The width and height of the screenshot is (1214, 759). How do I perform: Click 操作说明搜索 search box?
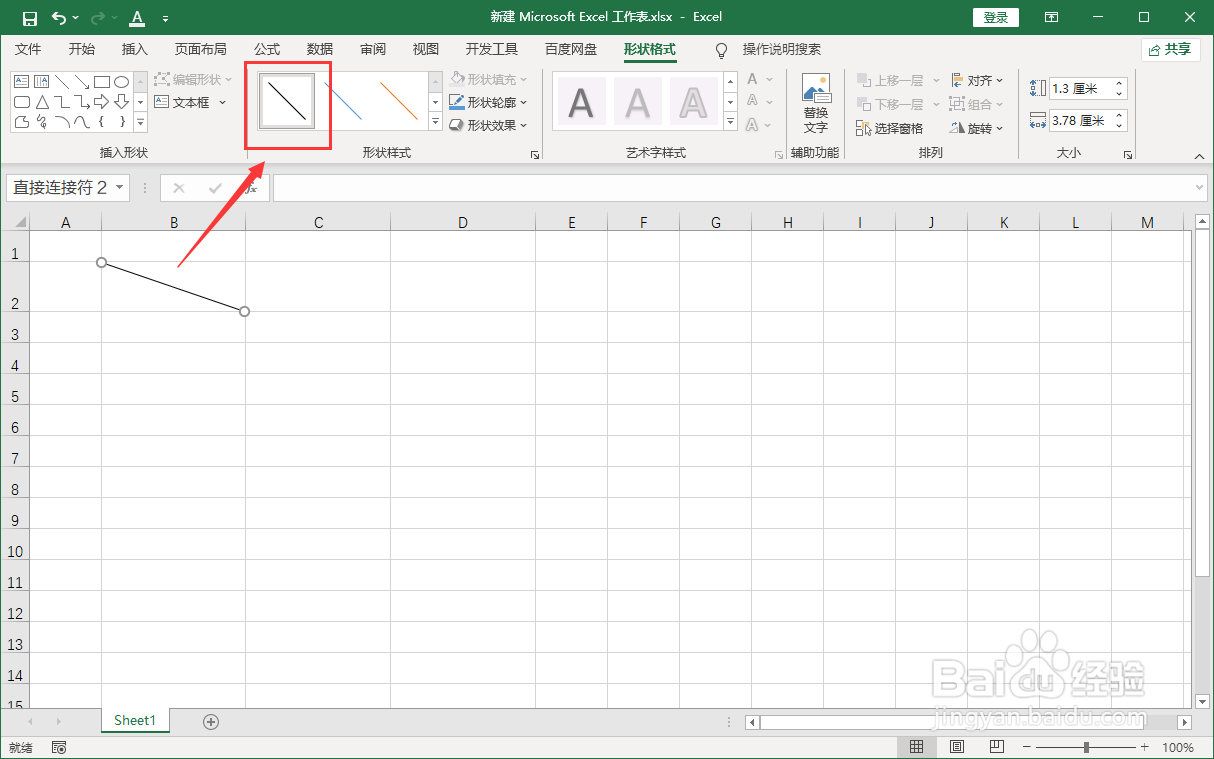click(x=782, y=49)
